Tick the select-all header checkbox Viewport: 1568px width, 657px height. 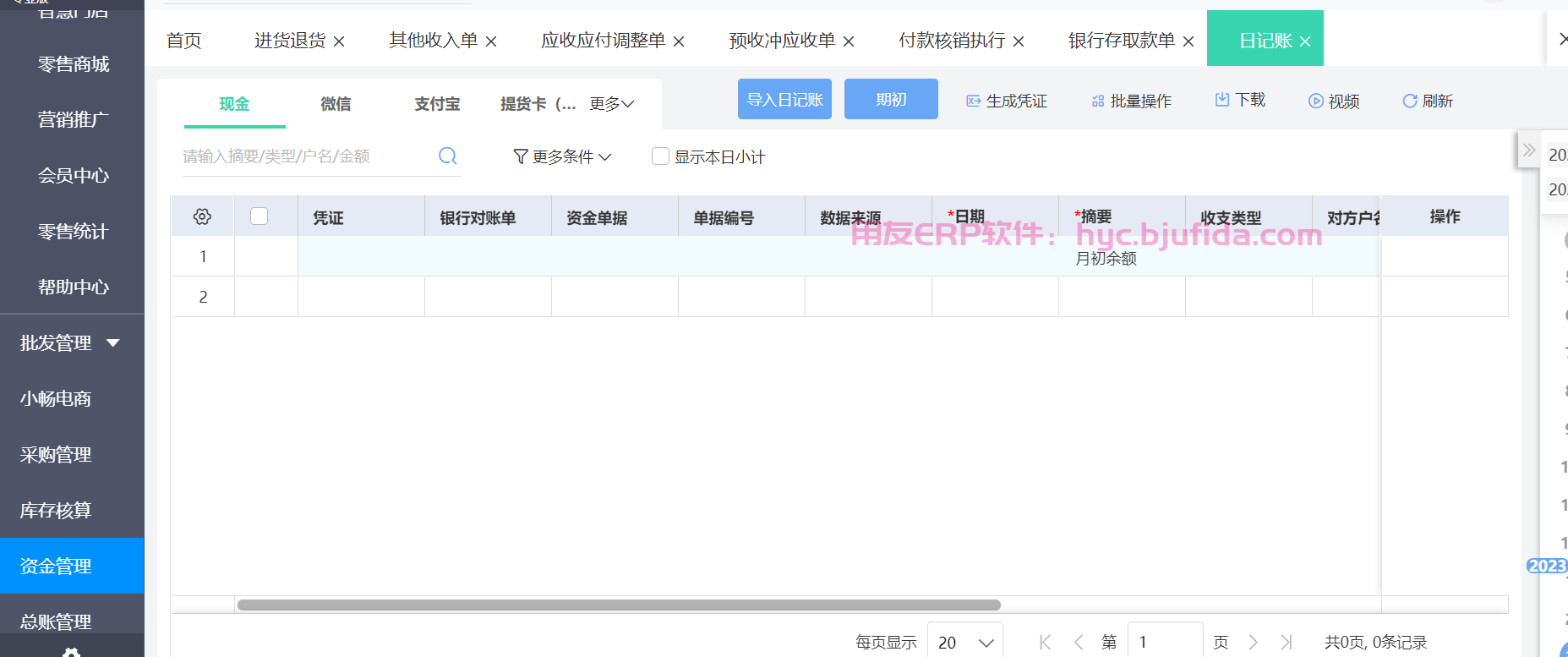click(x=260, y=216)
